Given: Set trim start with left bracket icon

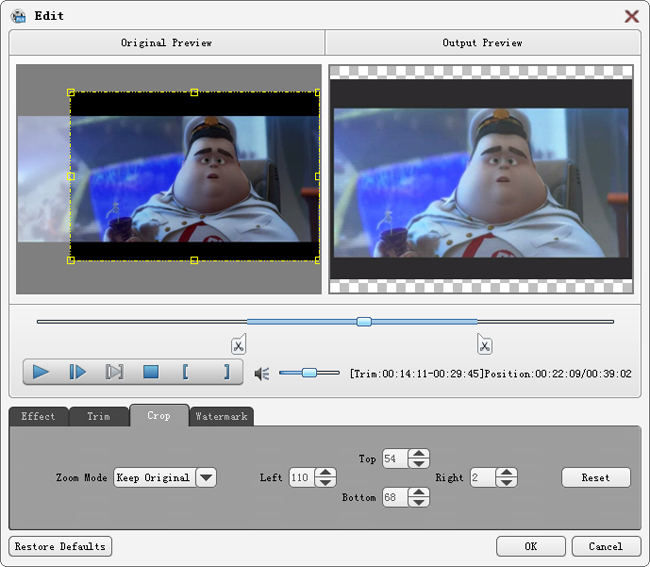Looking at the screenshot, I should [x=185, y=372].
